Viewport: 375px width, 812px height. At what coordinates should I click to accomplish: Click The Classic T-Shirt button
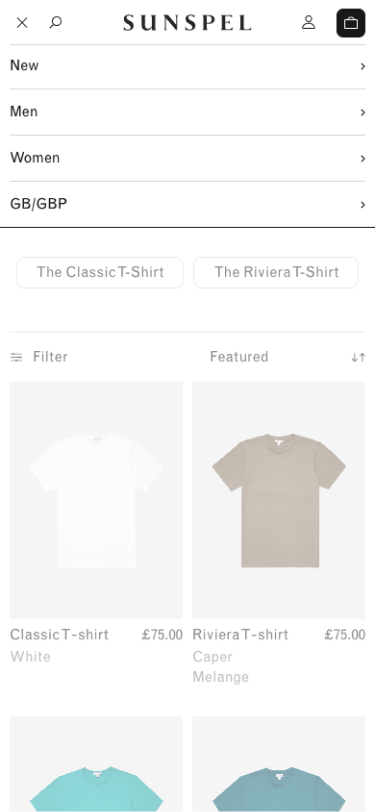coord(100,272)
